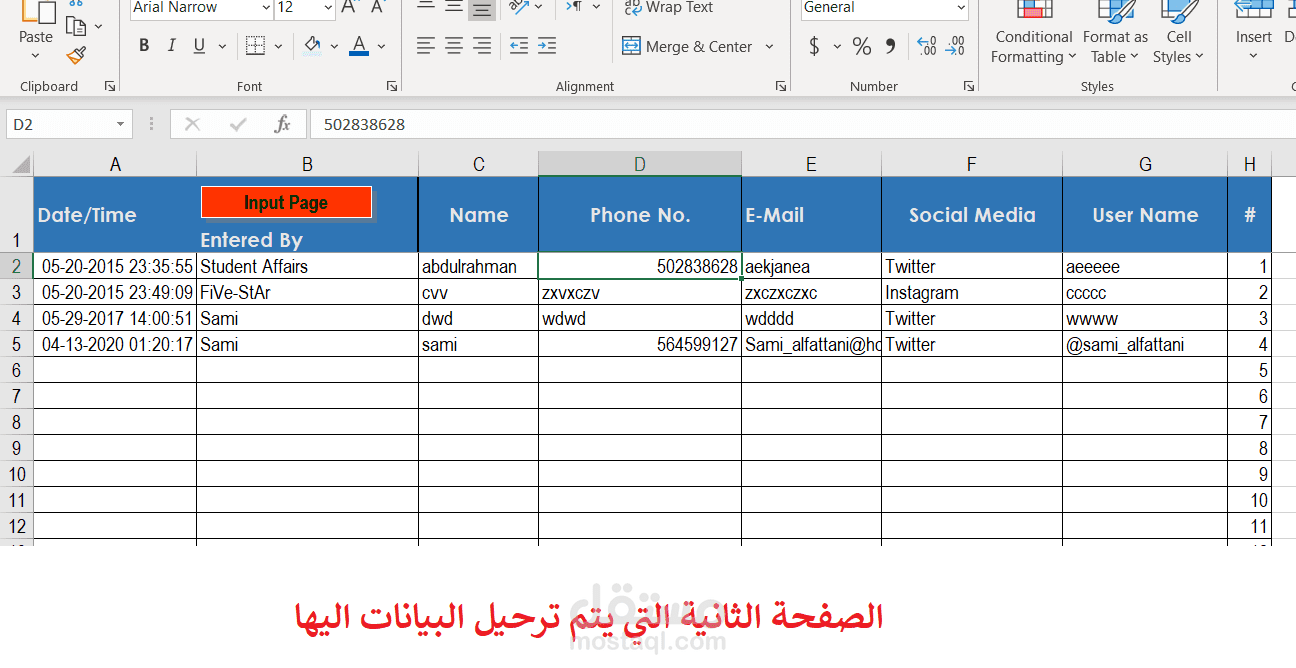Open the General number format combo box
This screenshot has height=668, width=1296.
(885, 8)
